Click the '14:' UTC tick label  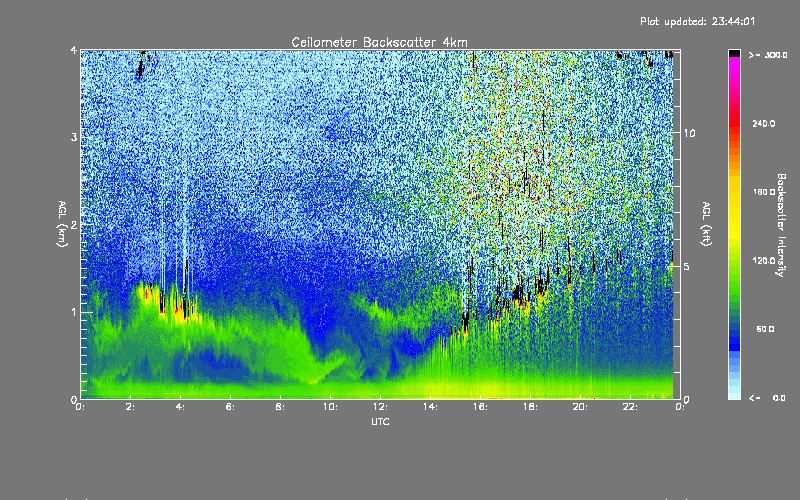[430, 407]
